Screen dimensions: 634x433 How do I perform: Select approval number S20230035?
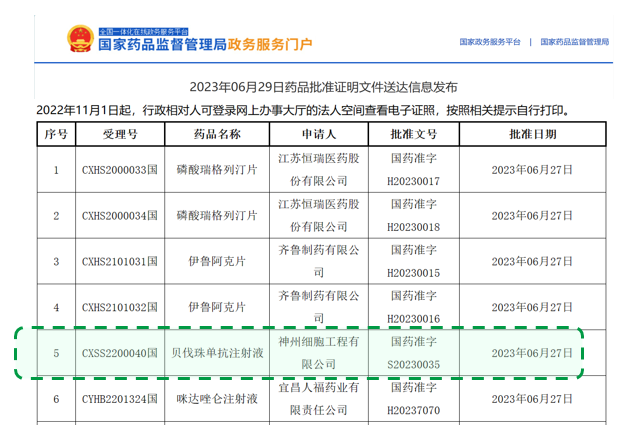(x=414, y=365)
